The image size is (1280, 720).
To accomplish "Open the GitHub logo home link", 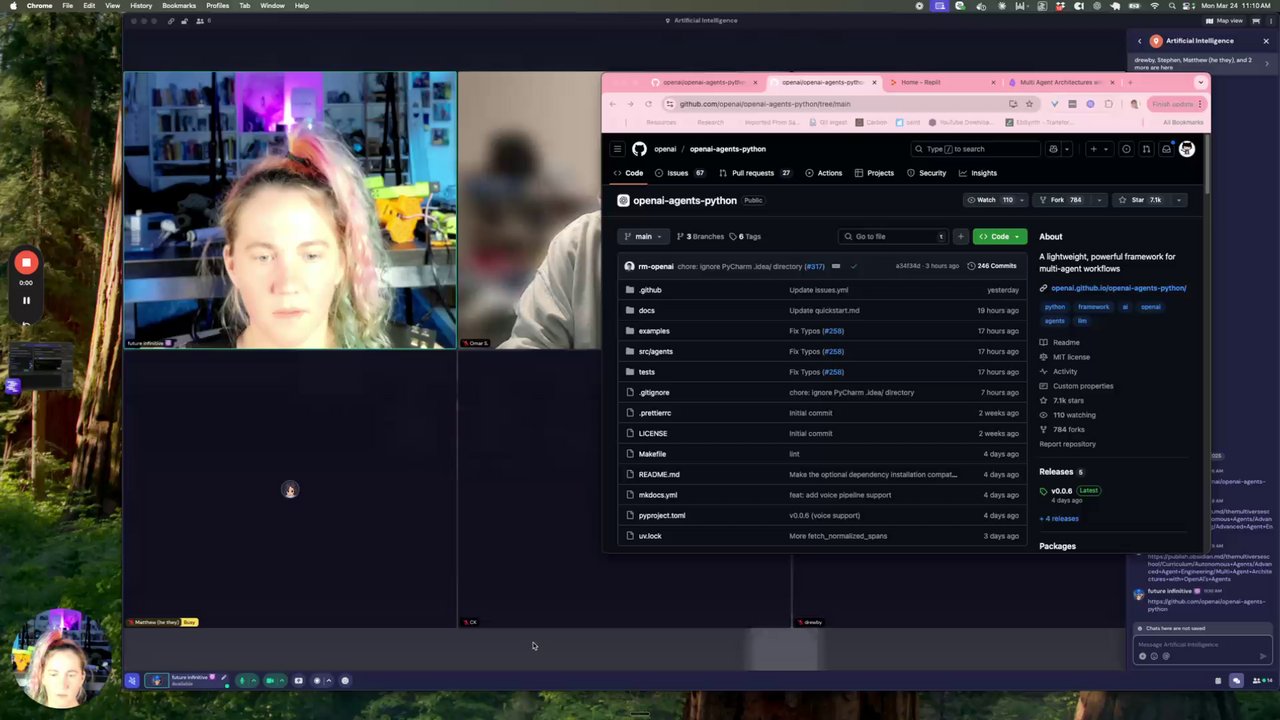I will point(639,149).
